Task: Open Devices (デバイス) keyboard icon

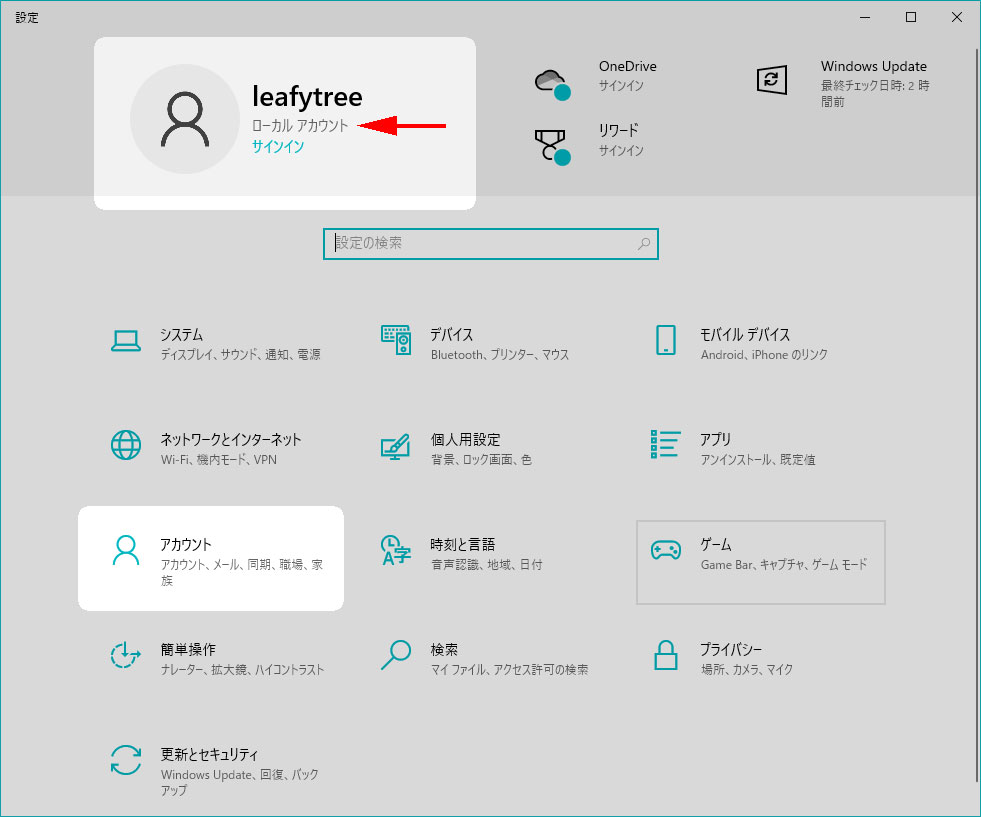Action: (396, 341)
